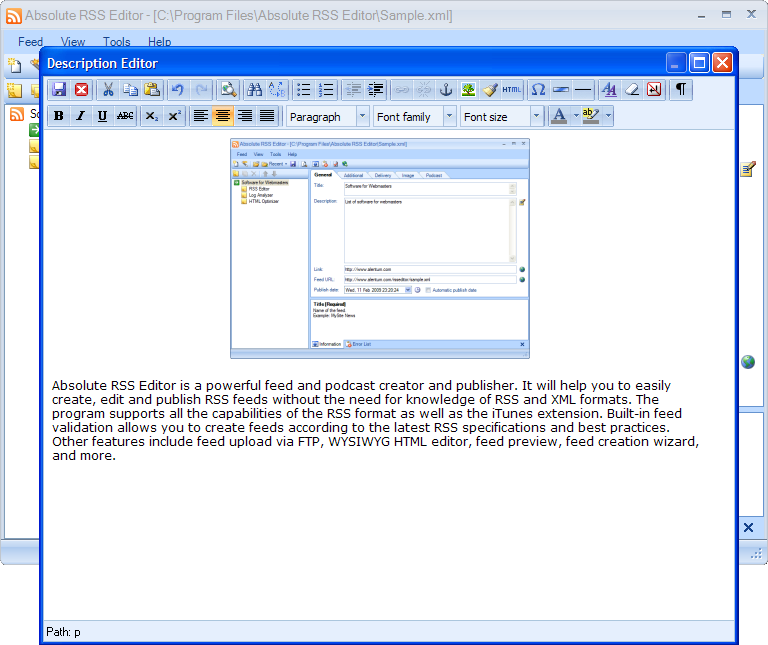Insert an anchor with anchor icon
Viewport: 768px width, 645px height.
pyautogui.click(x=446, y=90)
